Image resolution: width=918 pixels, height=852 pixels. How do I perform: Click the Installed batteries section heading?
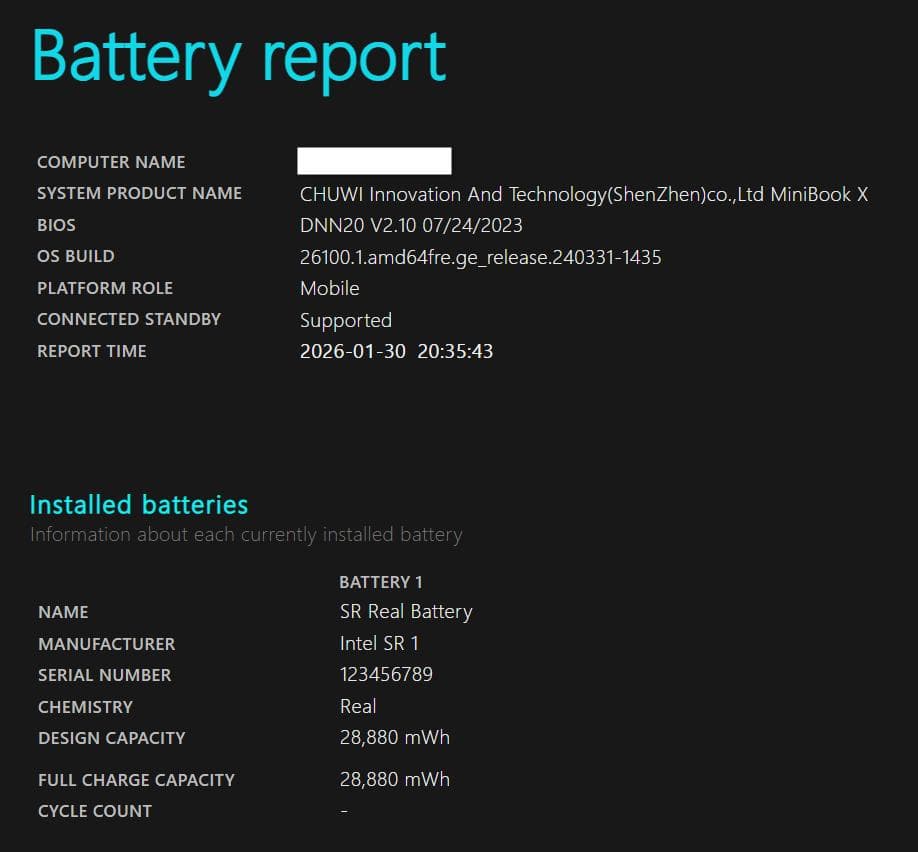[x=139, y=505]
